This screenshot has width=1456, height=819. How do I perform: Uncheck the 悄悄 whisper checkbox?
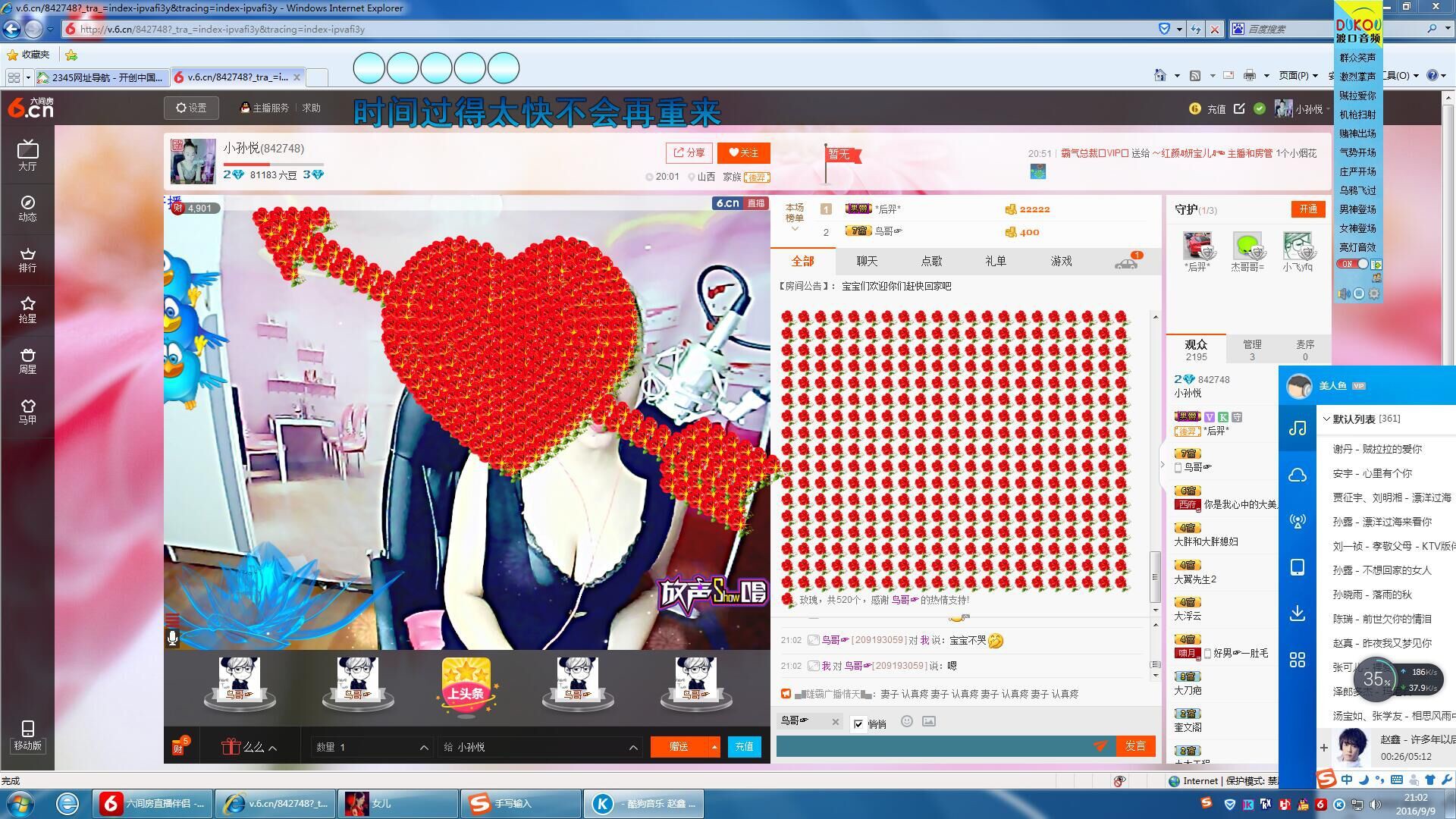pyautogui.click(x=858, y=724)
